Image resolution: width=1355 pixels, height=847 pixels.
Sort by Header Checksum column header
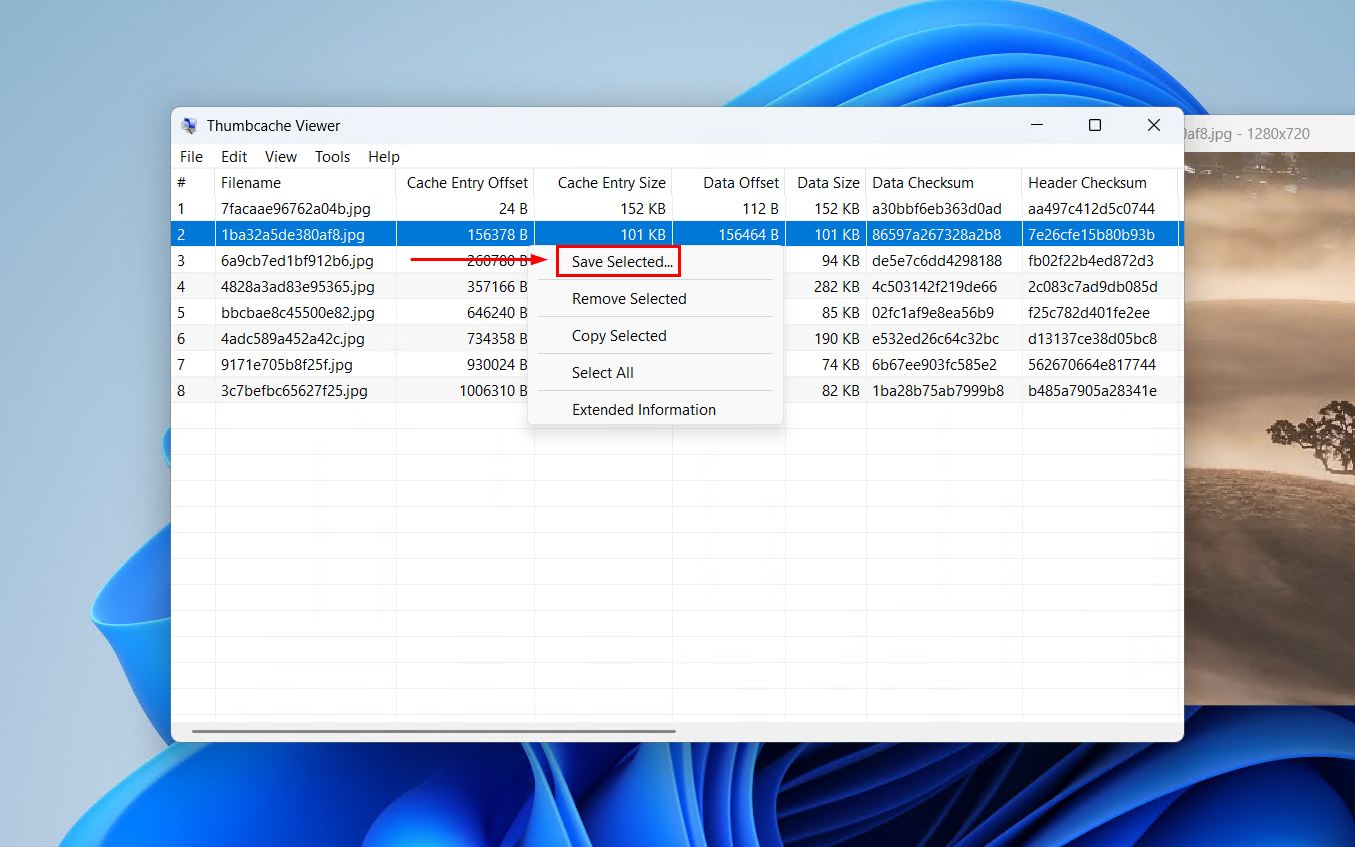coord(1100,183)
